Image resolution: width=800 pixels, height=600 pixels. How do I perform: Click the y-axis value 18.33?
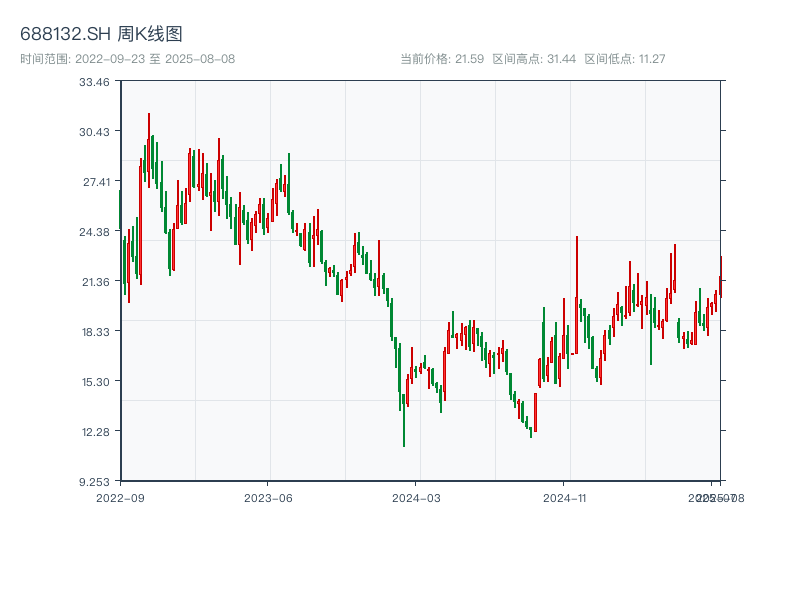click(96, 332)
